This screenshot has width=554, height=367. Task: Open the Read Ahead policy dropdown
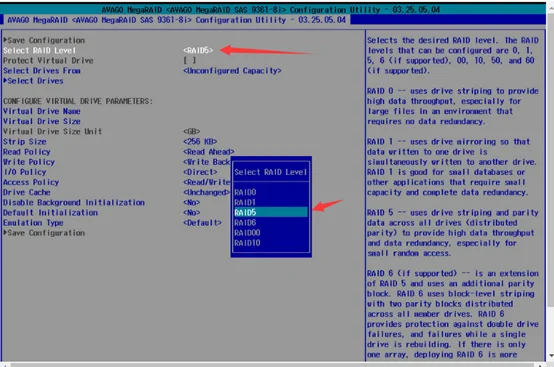[208, 152]
